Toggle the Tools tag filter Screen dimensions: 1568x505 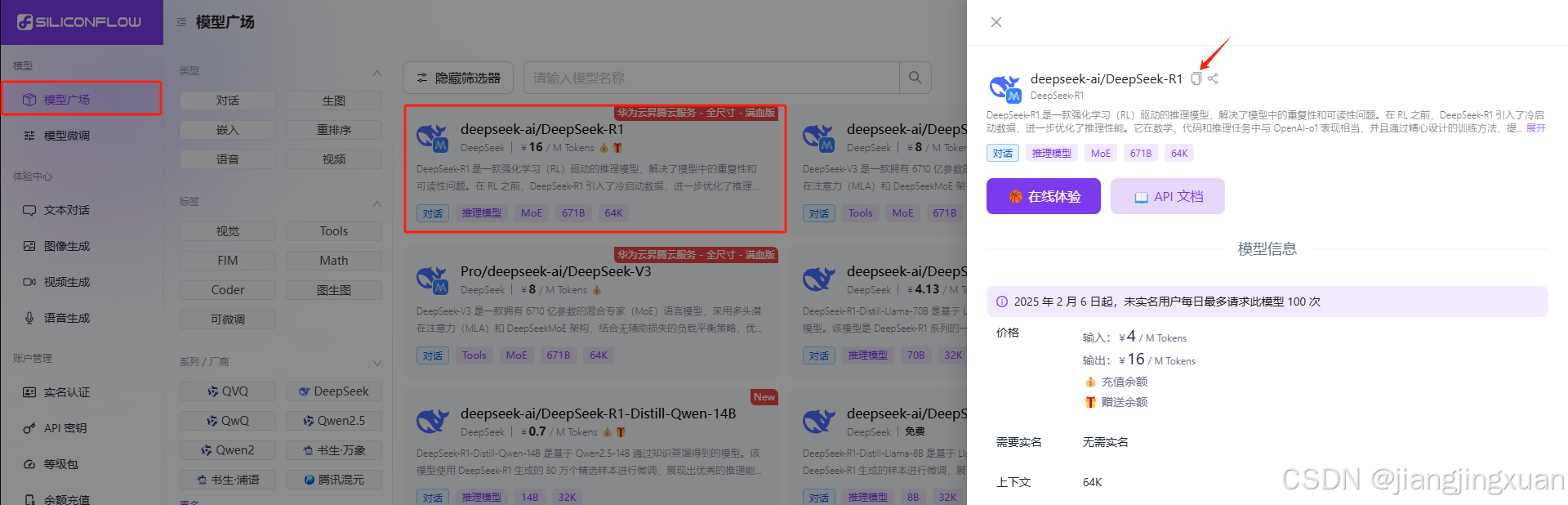[334, 231]
